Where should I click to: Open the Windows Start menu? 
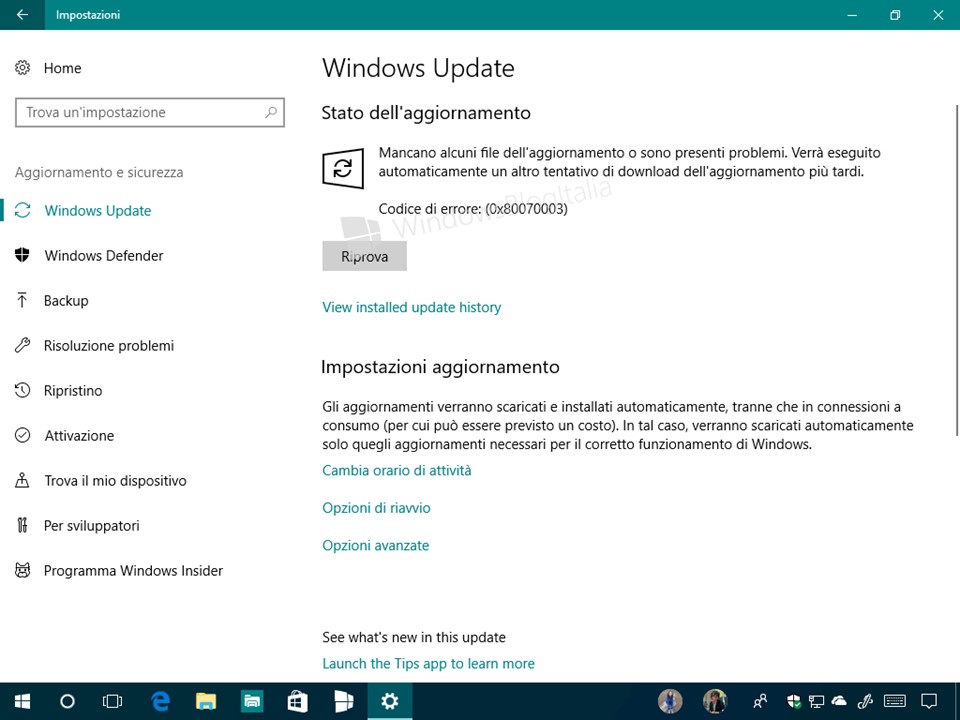pos(23,701)
